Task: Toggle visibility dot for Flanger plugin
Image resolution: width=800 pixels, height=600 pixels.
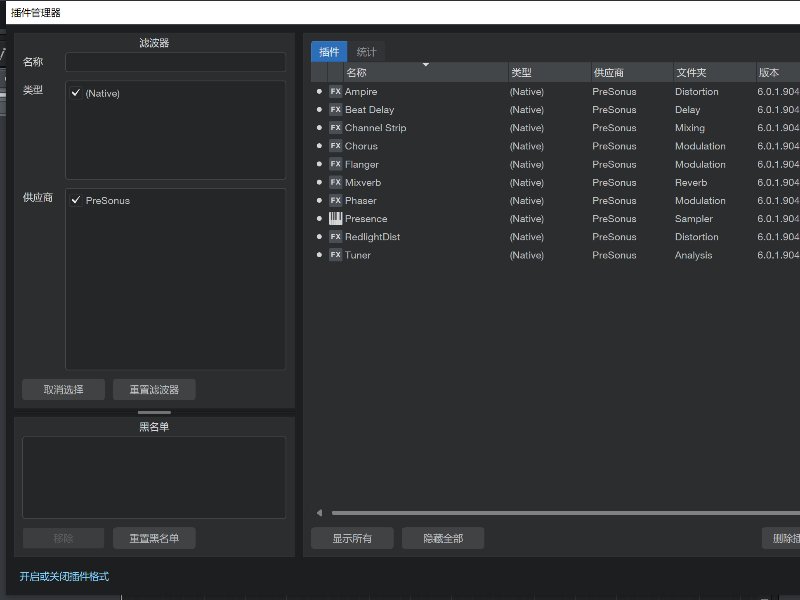Action: pyautogui.click(x=319, y=164)
